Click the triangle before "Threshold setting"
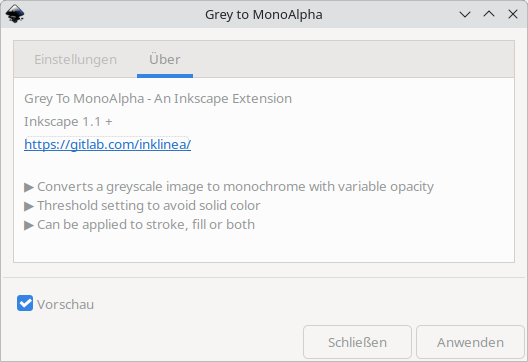 coord(29,206)
